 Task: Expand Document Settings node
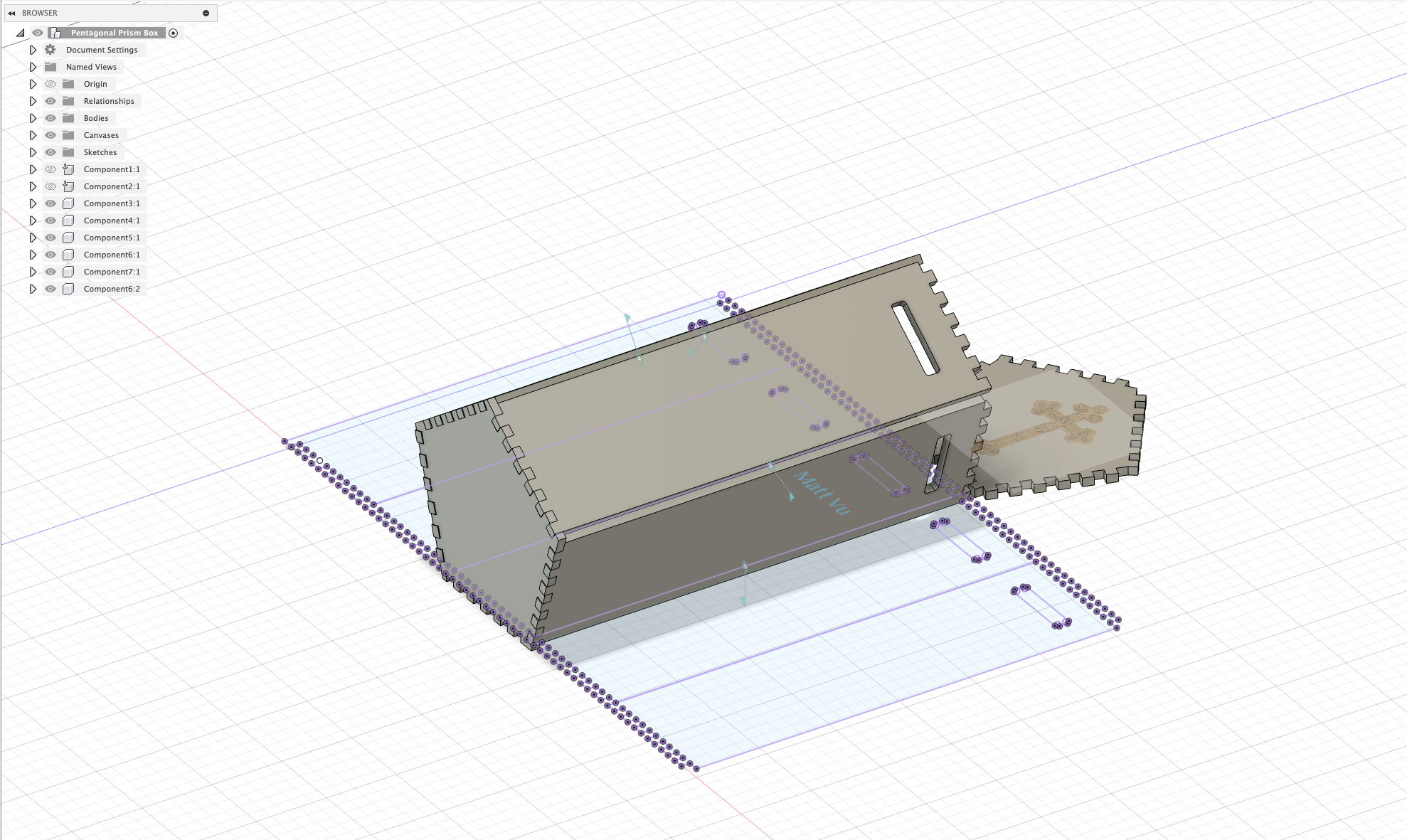tap(33, 50)
